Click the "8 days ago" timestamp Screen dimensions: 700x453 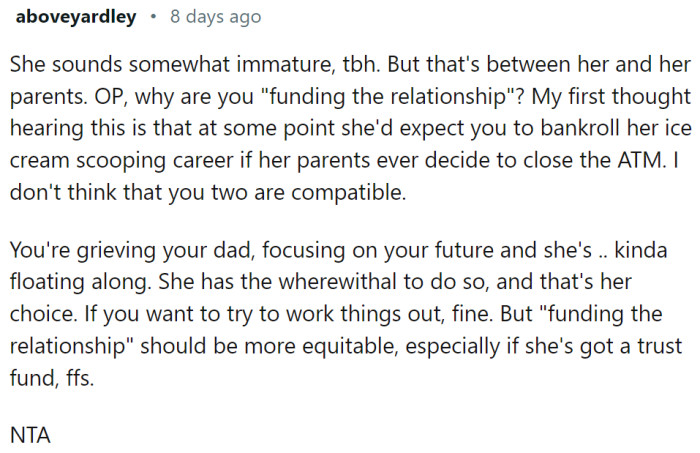[x=214, y=17]
